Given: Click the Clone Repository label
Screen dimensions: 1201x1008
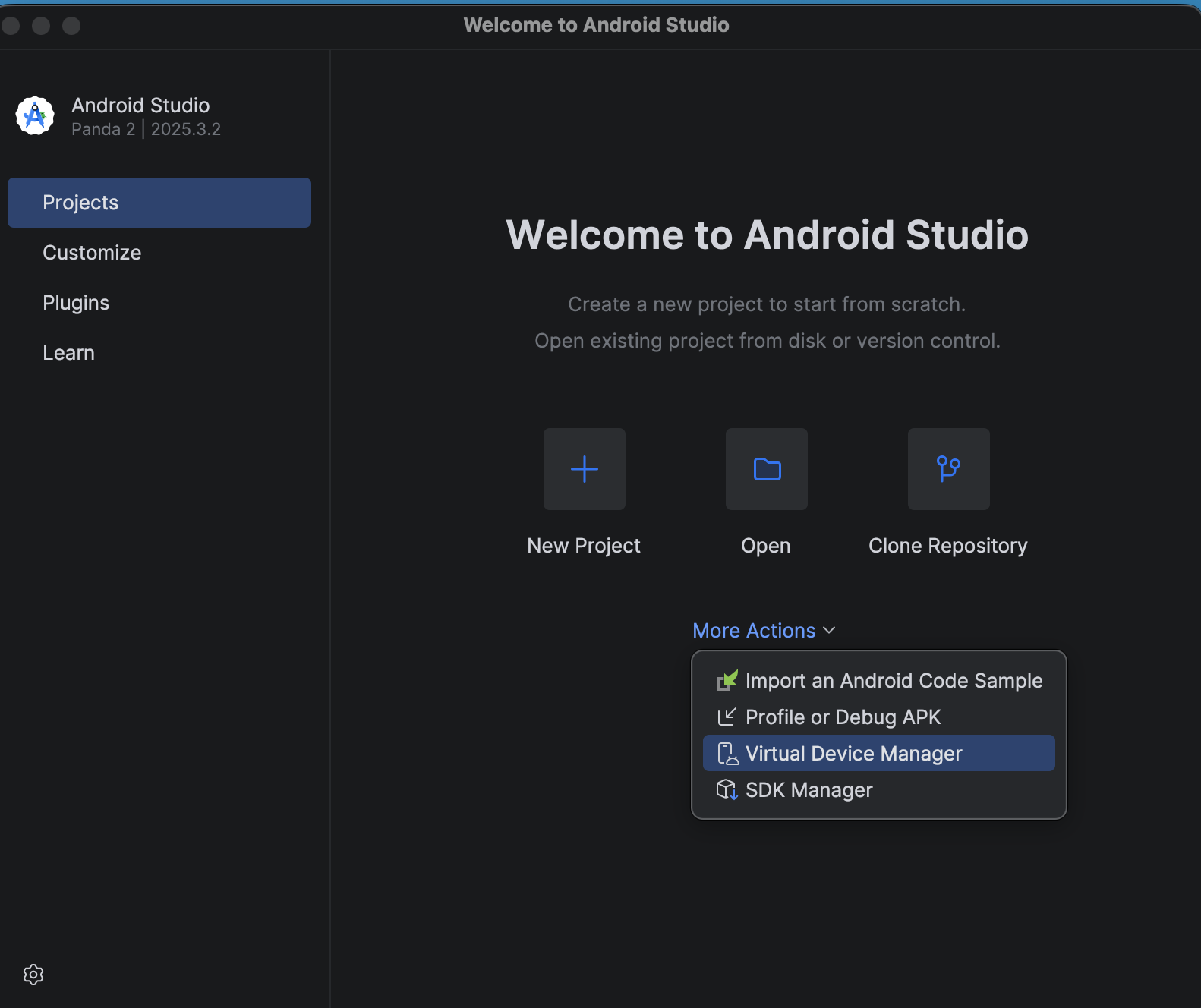Looking at the screenshot, I should [x=948, y=546].
